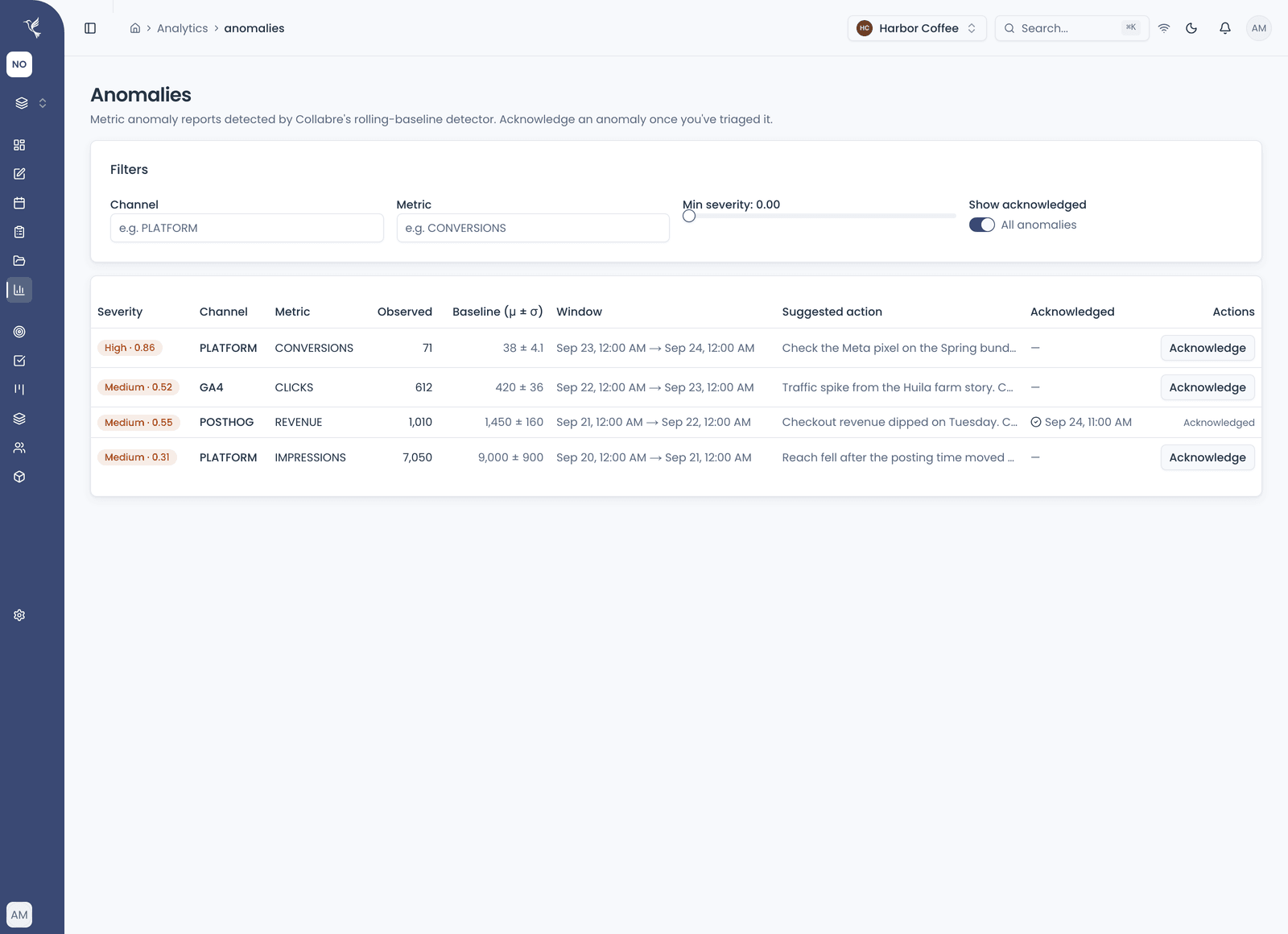Image resolution: width=1288 pixels, height=934 pixels.
Task: Acknowledge the PLATFORM IMPRESSIONS anomaly
Action: [x=1207, y=457]
